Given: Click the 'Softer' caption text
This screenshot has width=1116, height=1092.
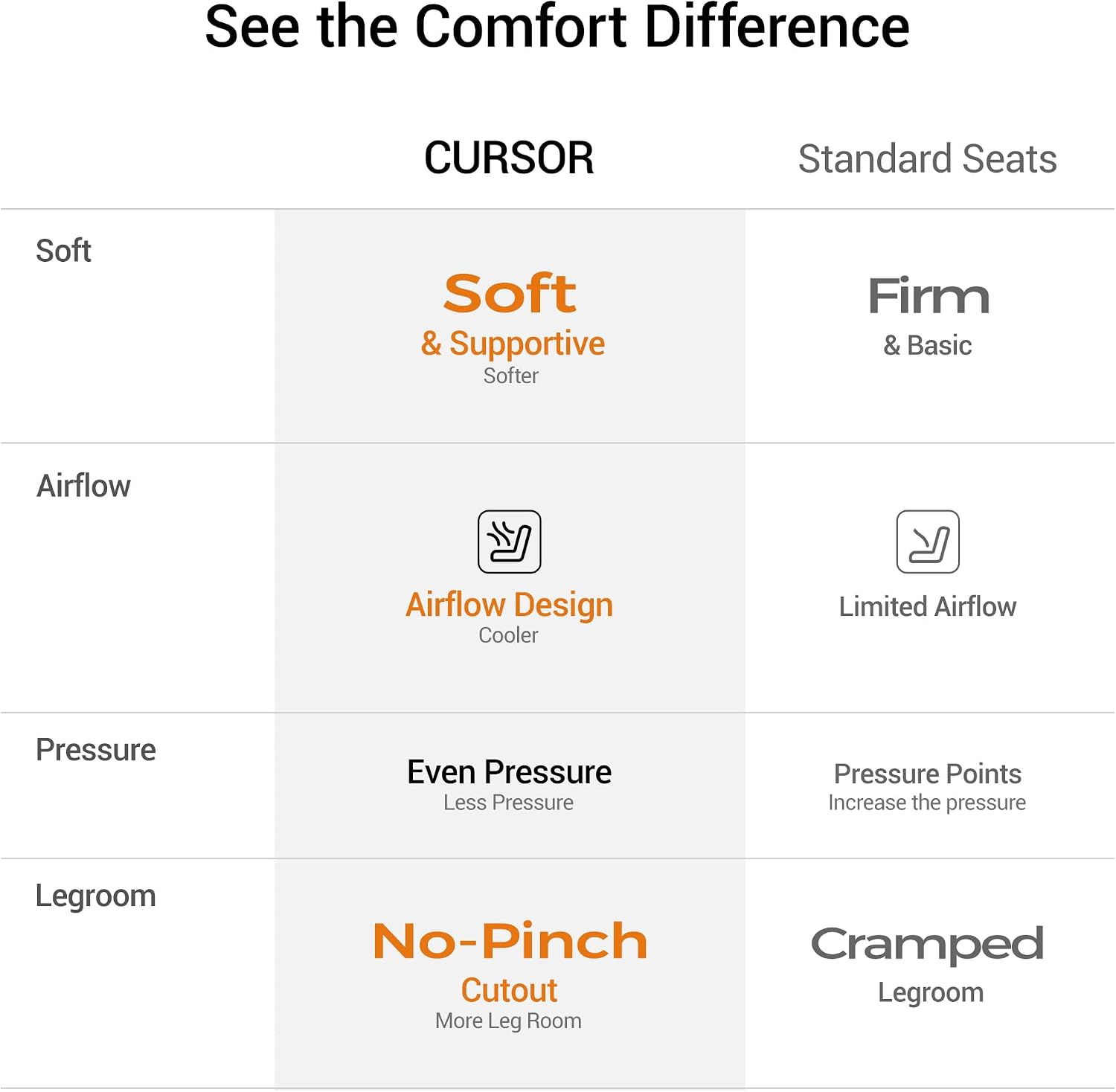Looking at the screenshot, I should (x=510, y=376).
